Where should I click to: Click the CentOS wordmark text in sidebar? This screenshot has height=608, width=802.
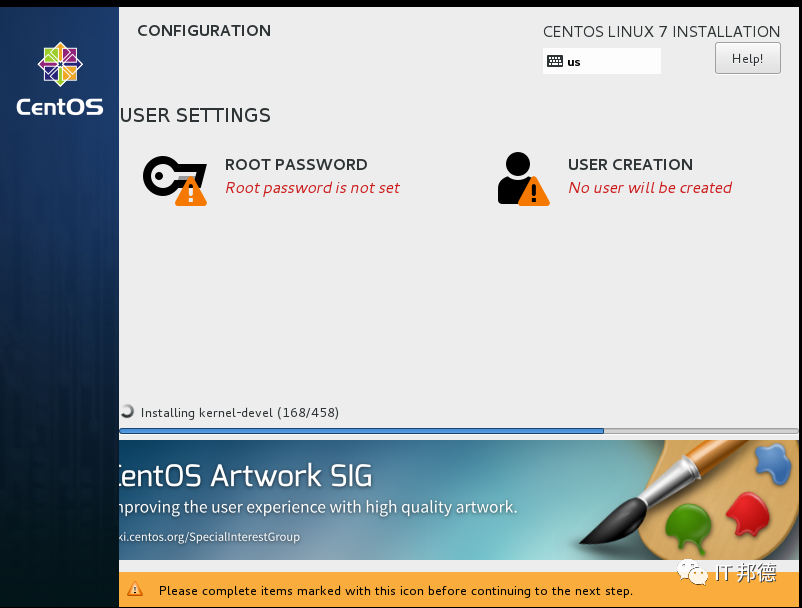tap(60, 107)
